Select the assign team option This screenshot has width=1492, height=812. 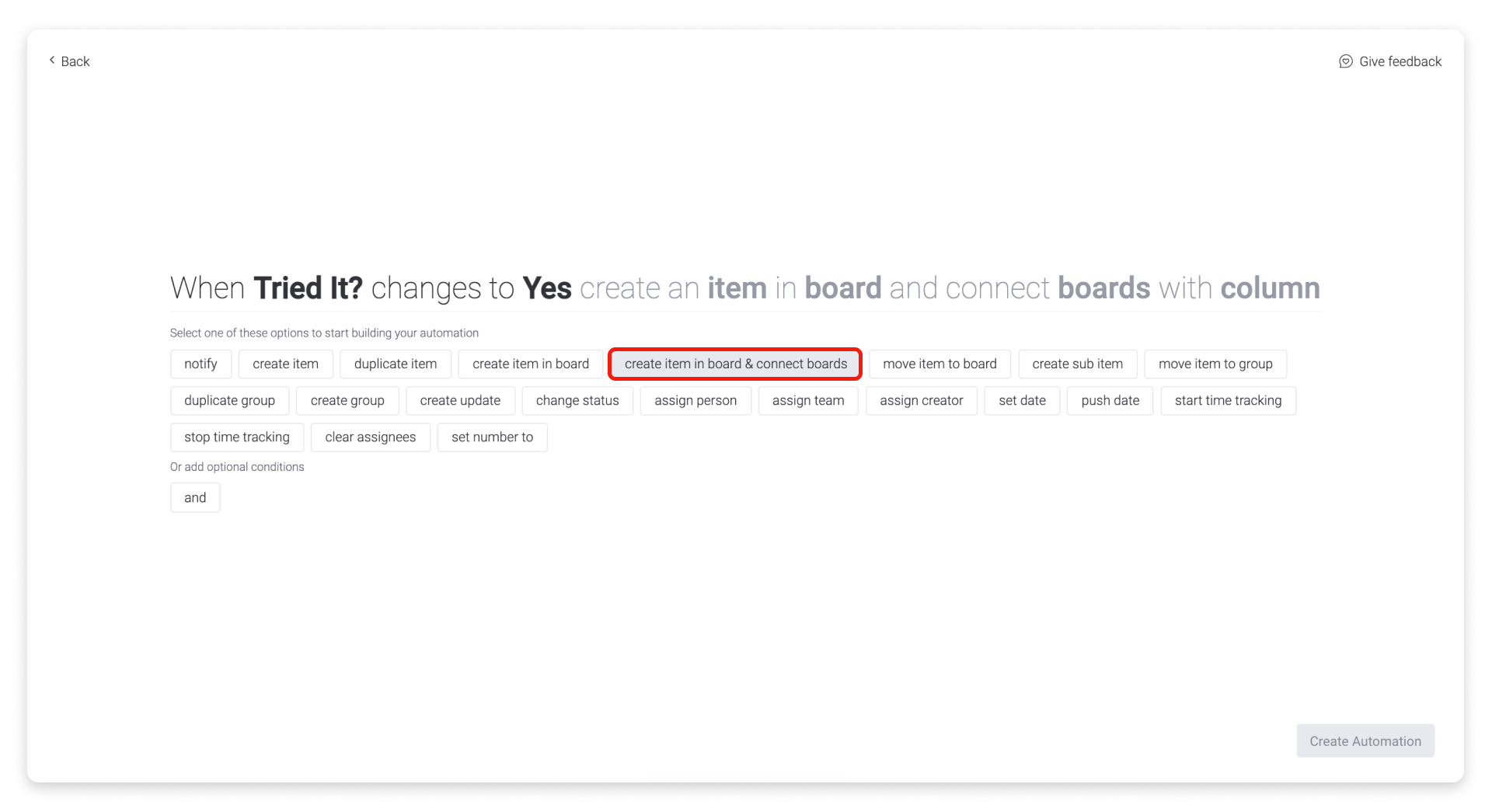(807, 401)
